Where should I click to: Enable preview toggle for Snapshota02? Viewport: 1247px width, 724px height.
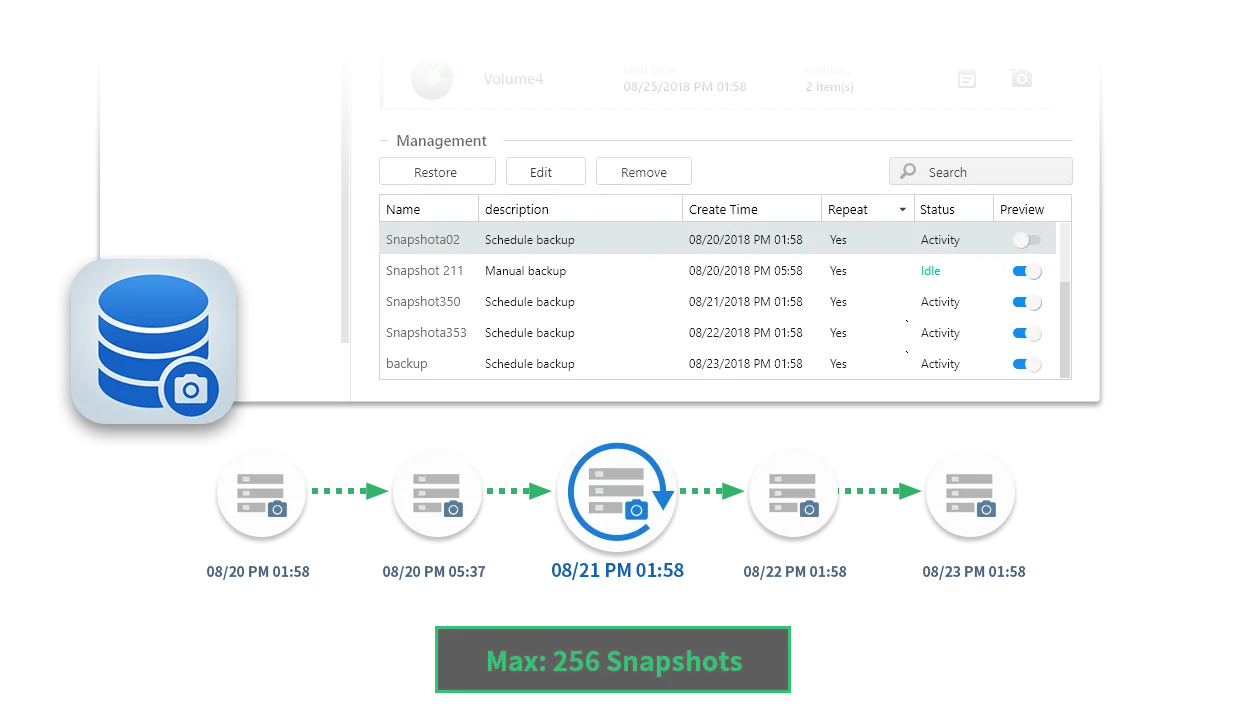coord(1027,240)
